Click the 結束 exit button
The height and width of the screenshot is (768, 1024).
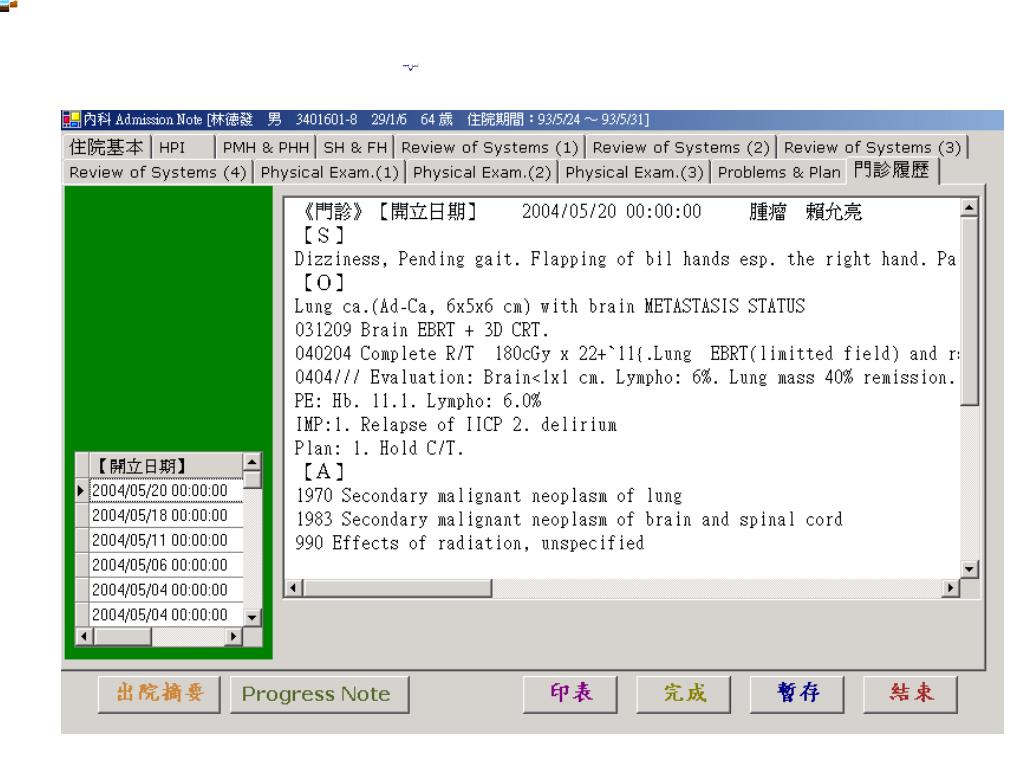[911, 694]
